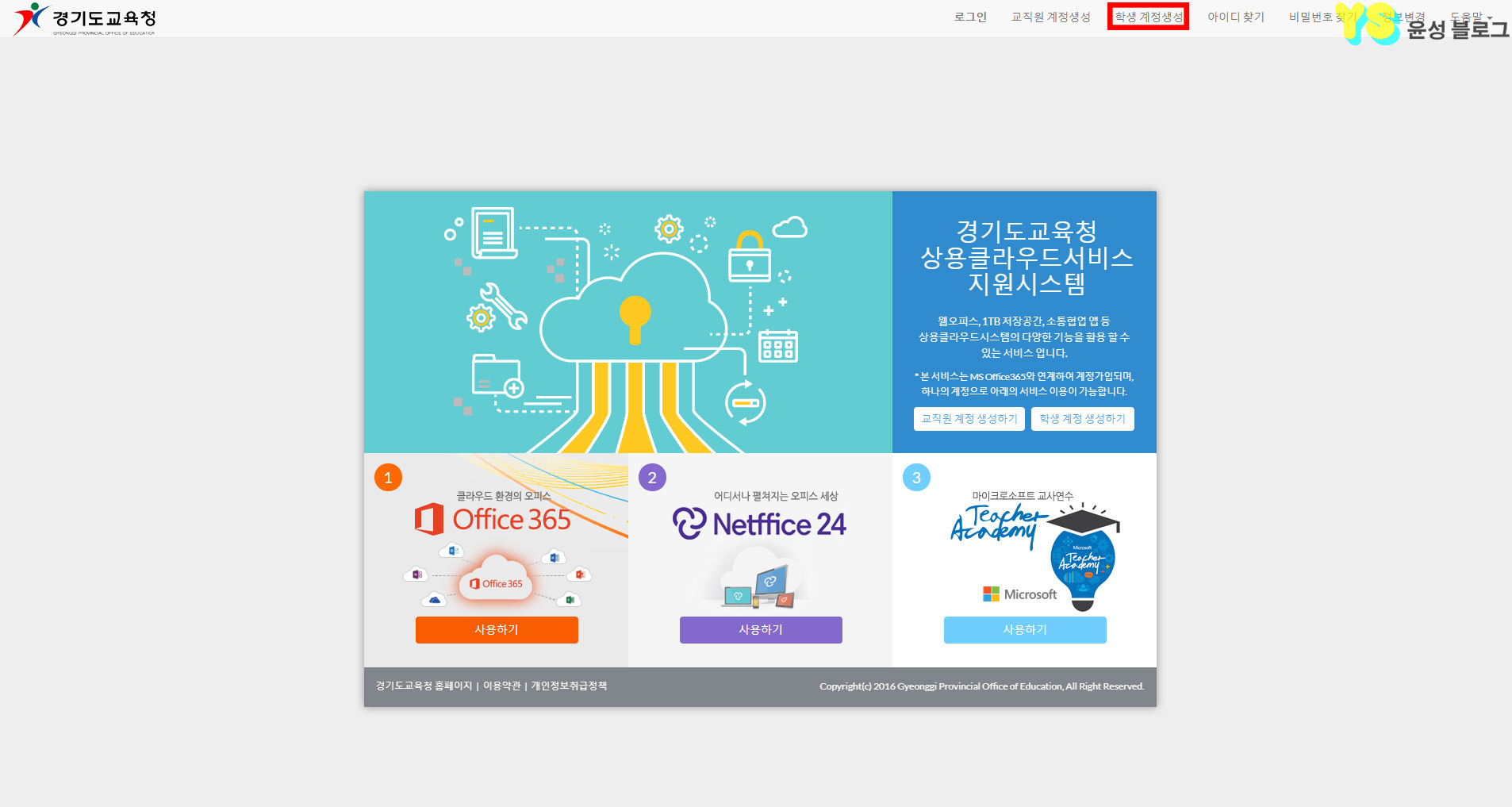Click the purple number 2 badge
Image resolution: width=1512 pixels, height=807 pixels.
[652, 478]
